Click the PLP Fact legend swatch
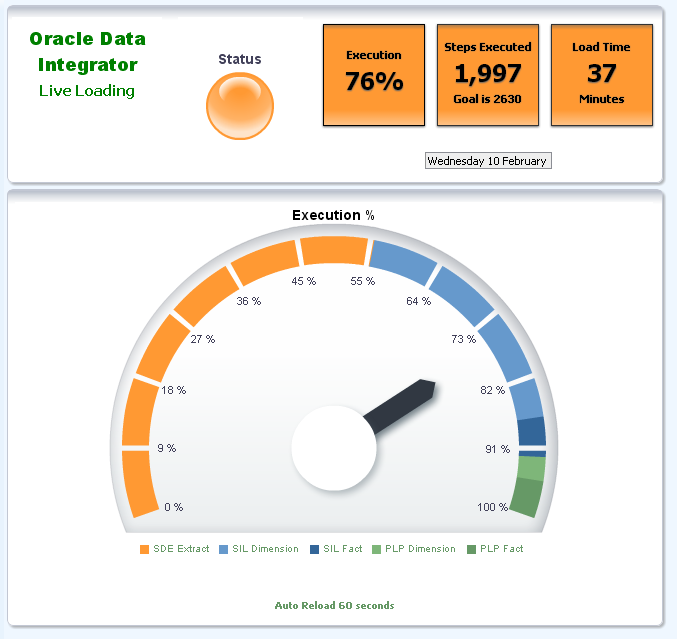 471,549
